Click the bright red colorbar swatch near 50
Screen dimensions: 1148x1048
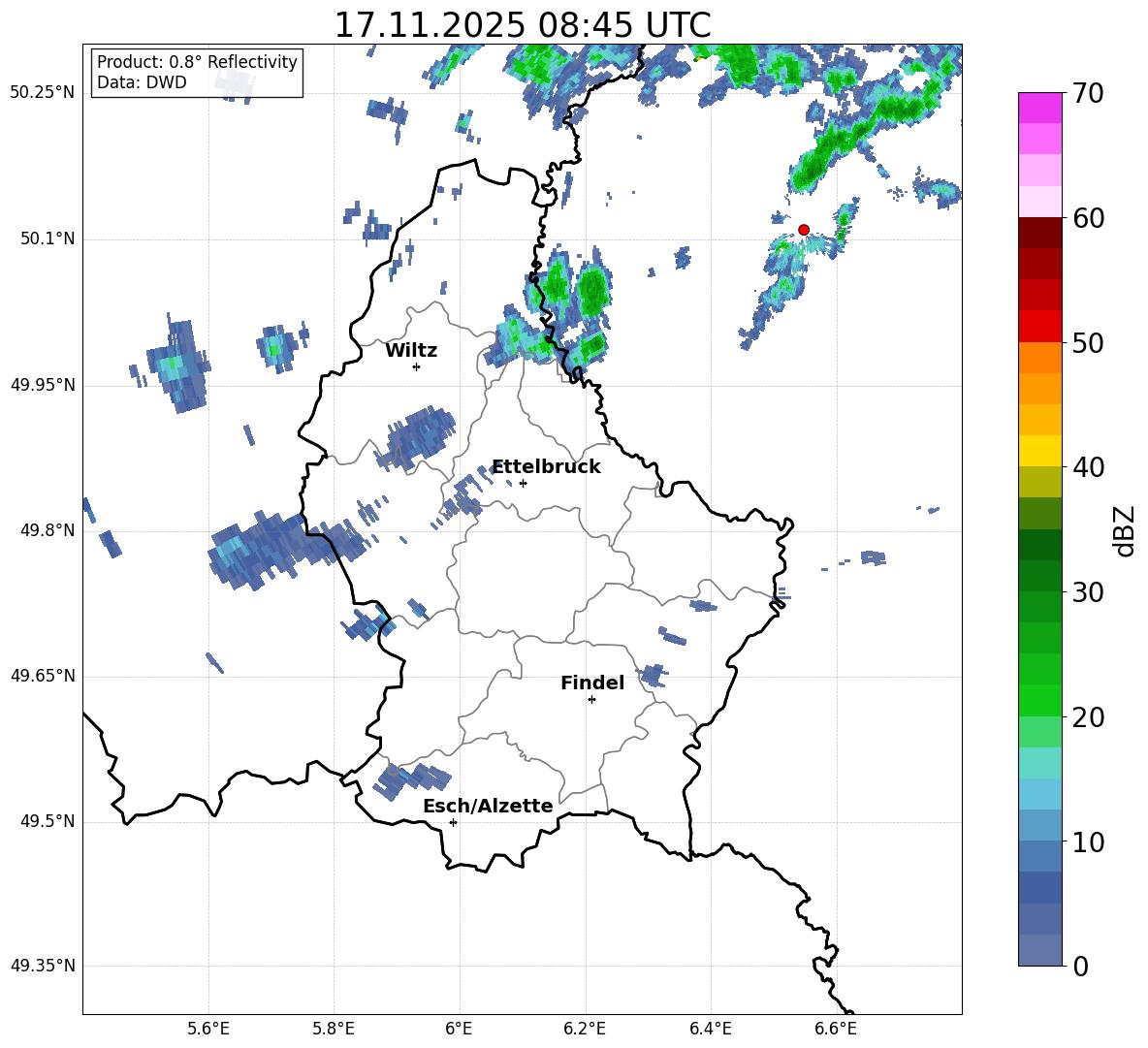pyautogui.click(x=1040, y=327)
